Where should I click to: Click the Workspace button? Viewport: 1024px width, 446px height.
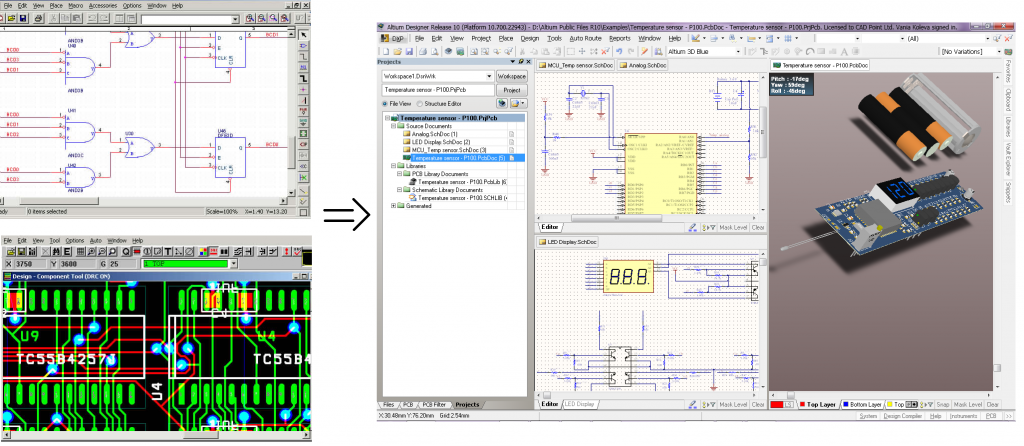point(511,76)
